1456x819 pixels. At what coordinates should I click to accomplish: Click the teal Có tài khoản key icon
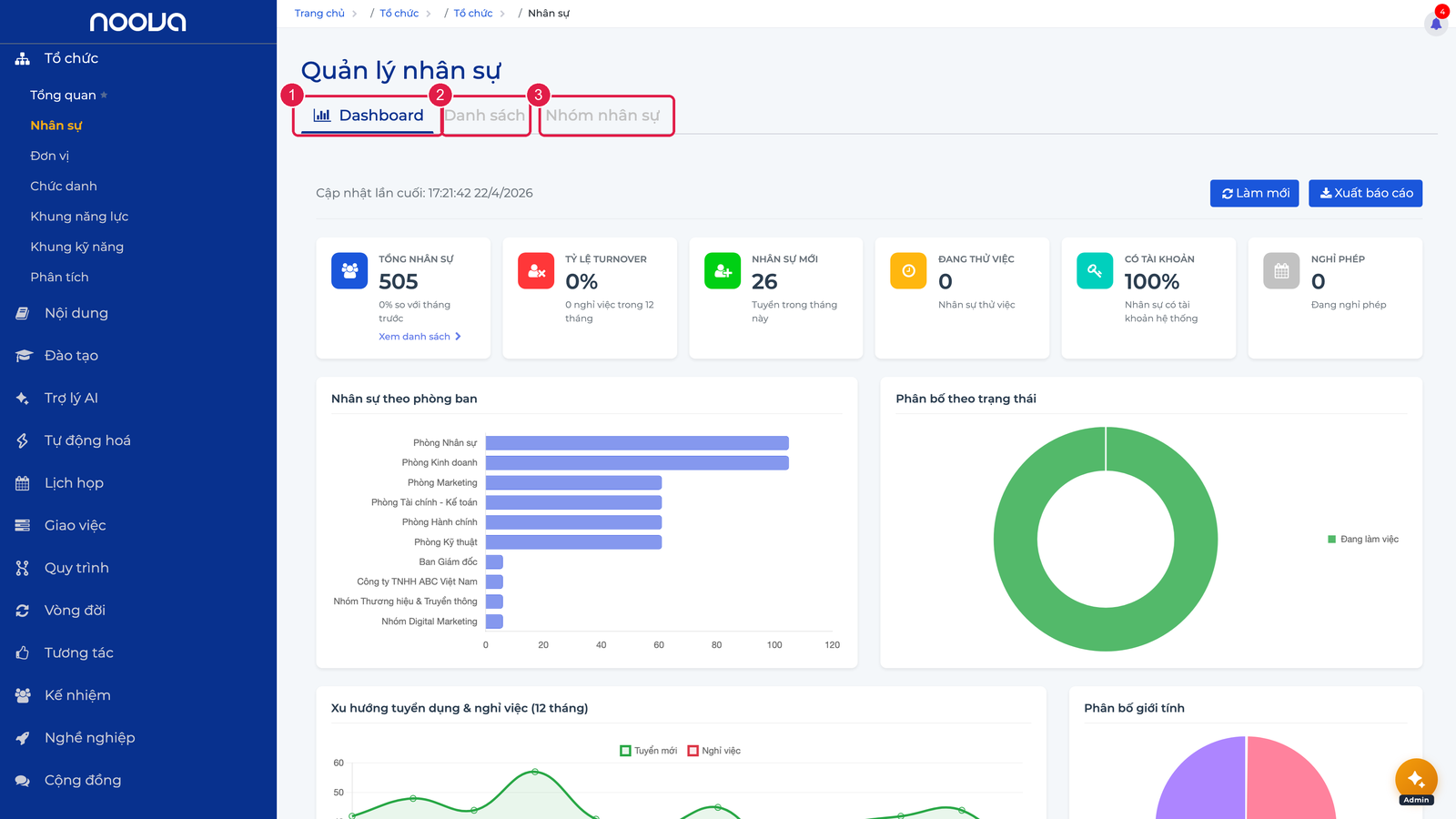[x=1095, y=270]
